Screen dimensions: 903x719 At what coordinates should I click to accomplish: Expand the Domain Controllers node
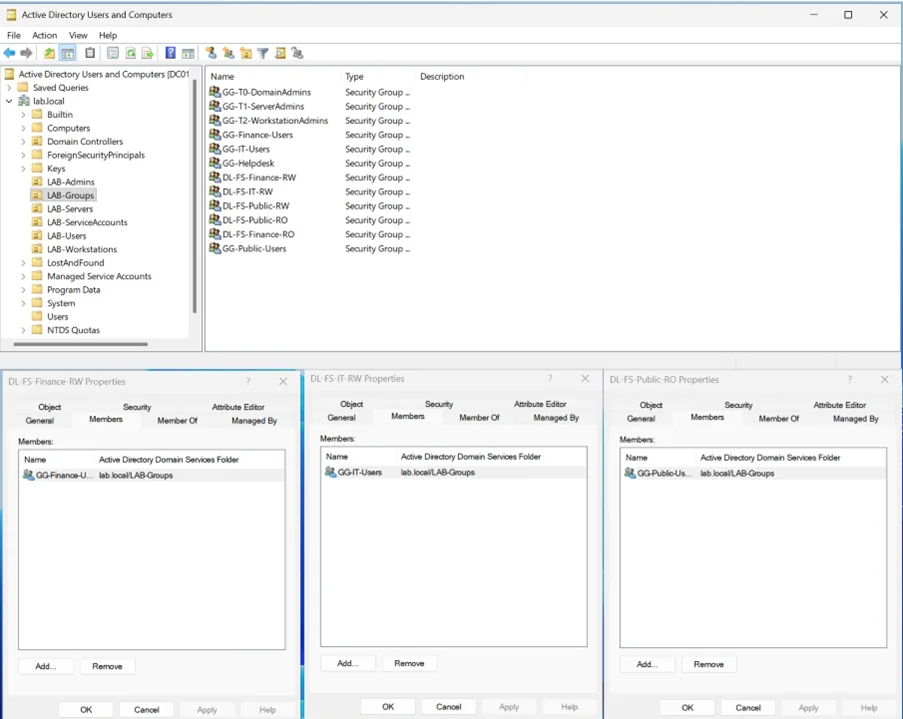(23, 141)
